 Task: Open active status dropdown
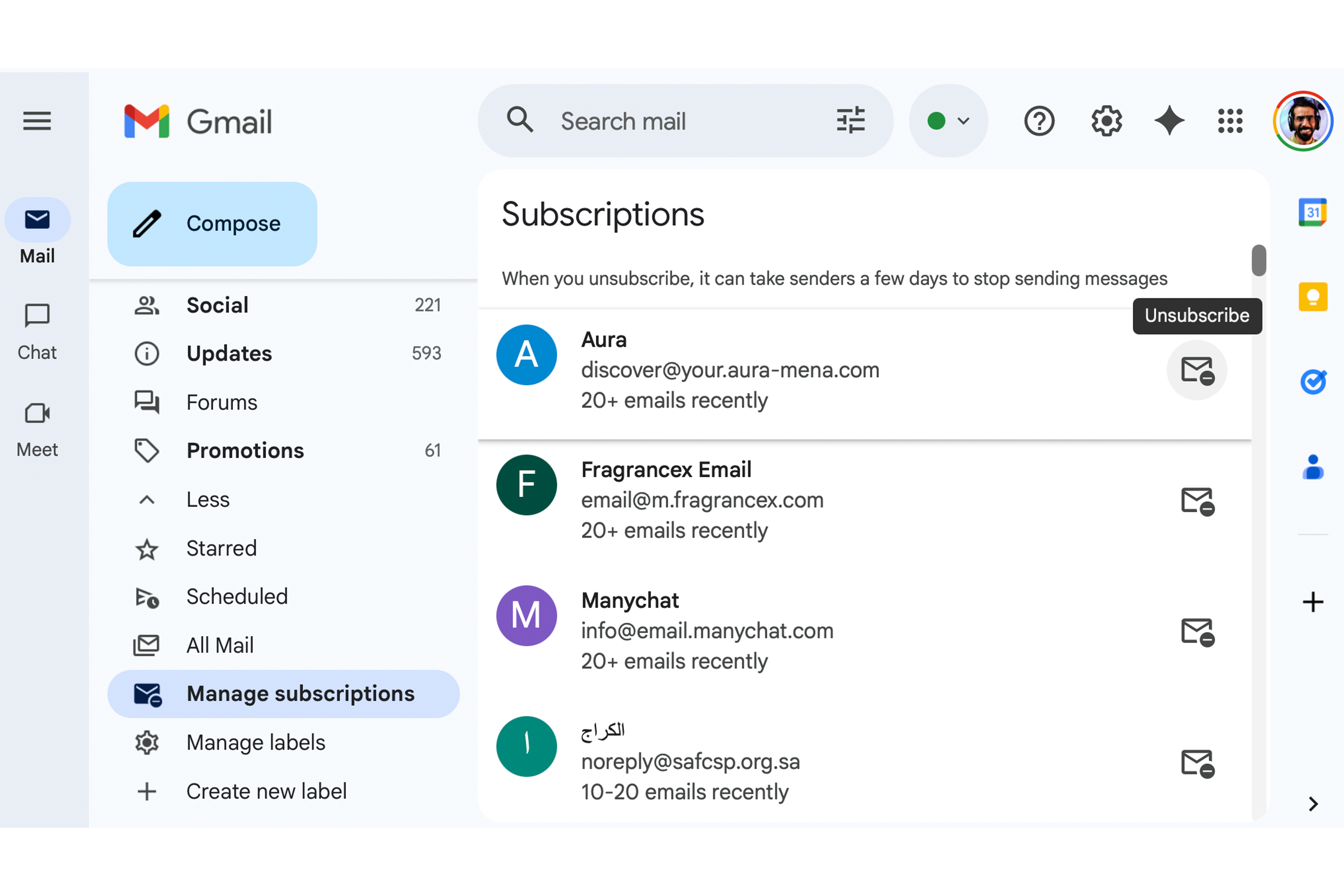949,121
